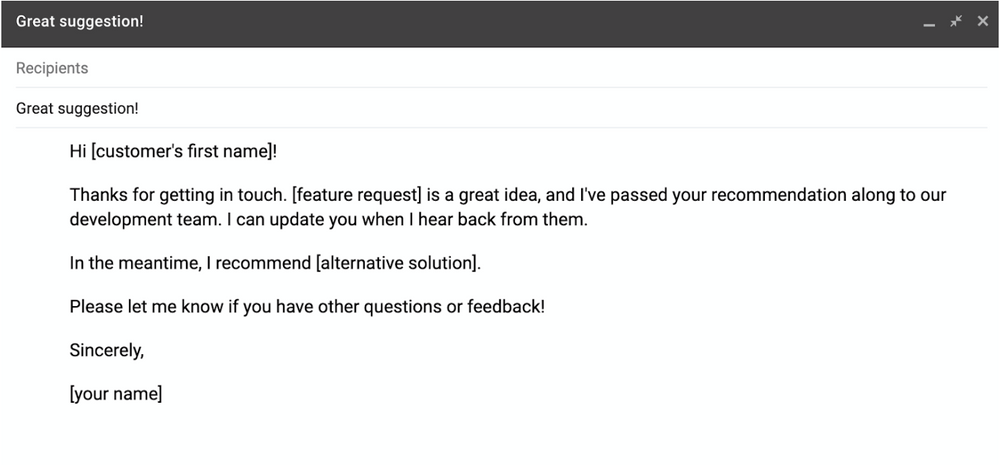The image size is (1000, 465).
Task: Click the exit full-screen arrows icon
Action: [x=956, y=21]
